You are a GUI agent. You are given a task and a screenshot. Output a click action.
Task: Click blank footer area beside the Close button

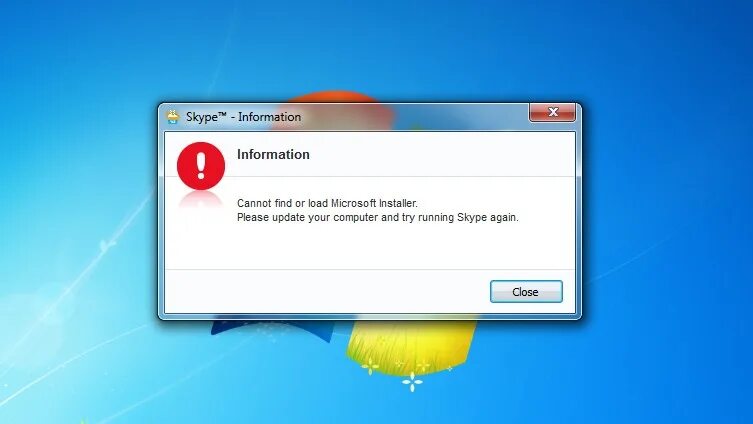(x=327, y=291)
